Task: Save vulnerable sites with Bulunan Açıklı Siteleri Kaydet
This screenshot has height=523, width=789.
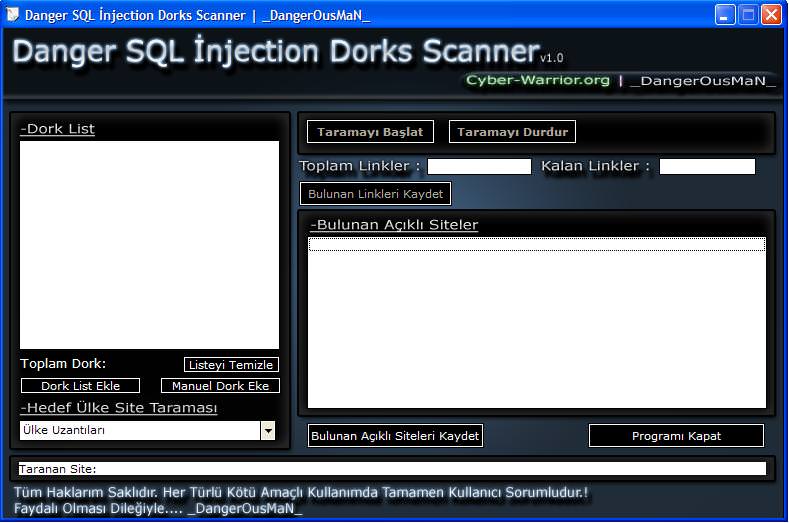Action: tap(395, 436)
